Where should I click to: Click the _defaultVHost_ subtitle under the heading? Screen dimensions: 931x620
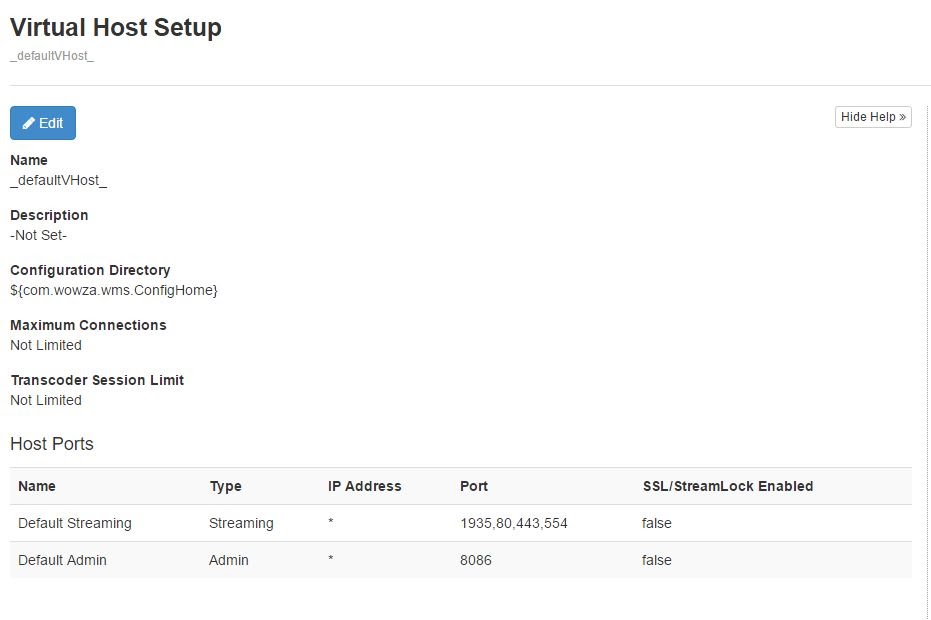coord(52,56)
